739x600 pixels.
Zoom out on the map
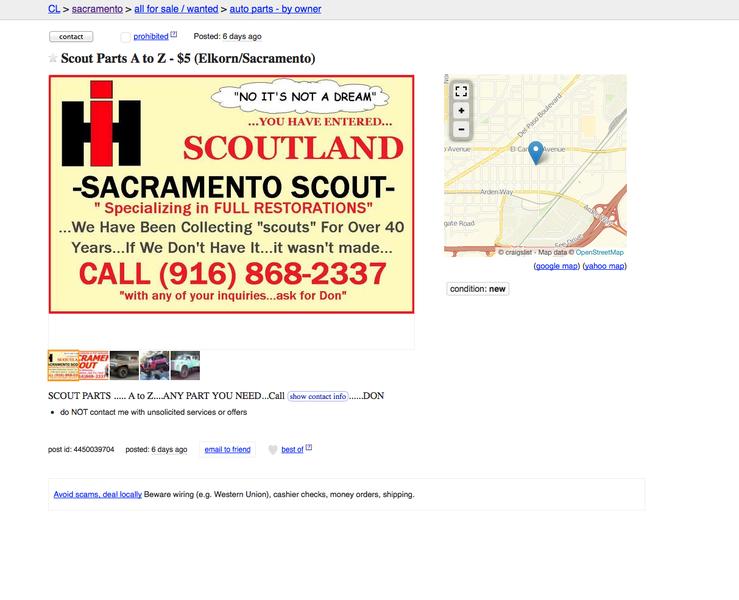tap(461, 129)
